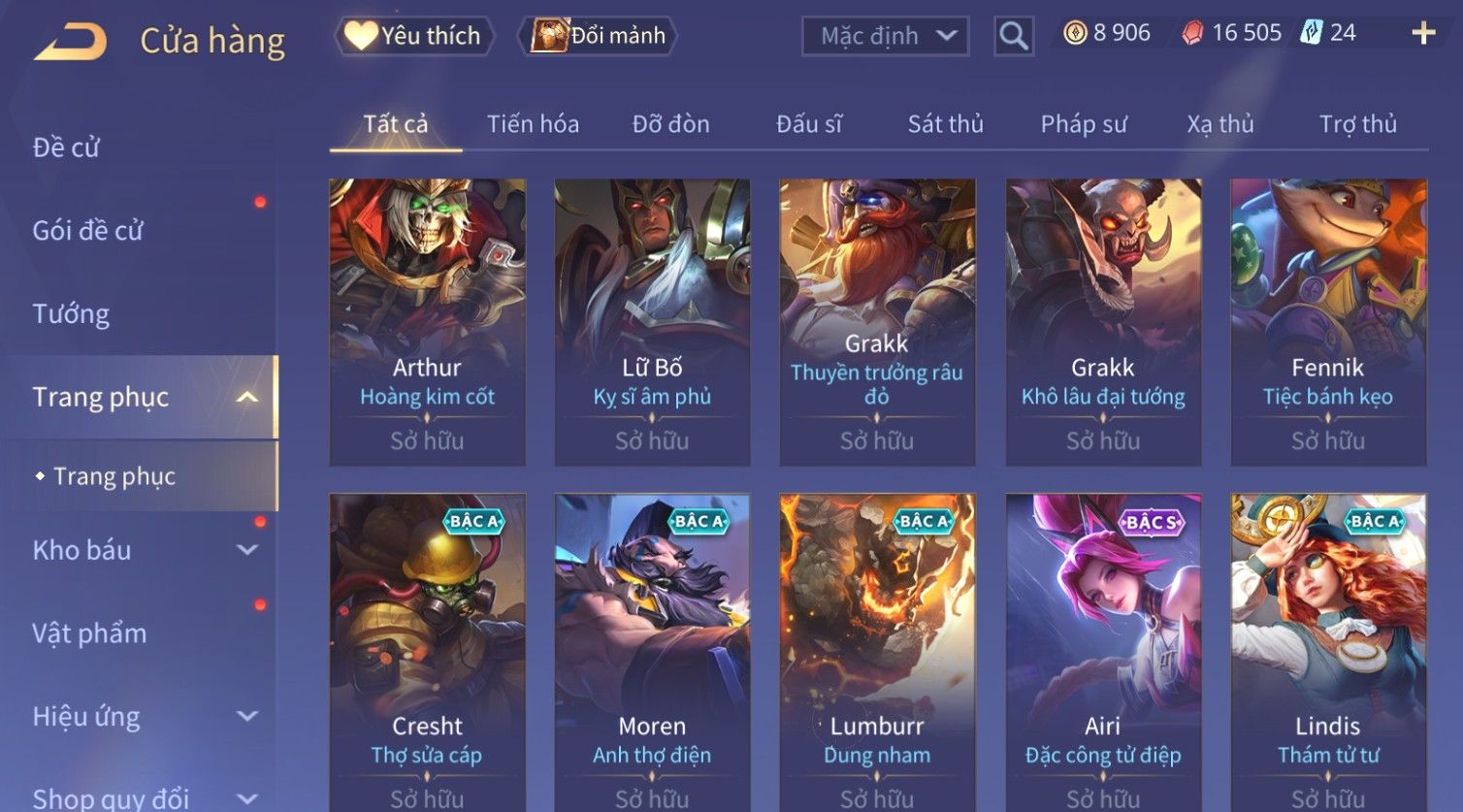Expand the Kho báu sidebar menu

[x=247, y=550]
